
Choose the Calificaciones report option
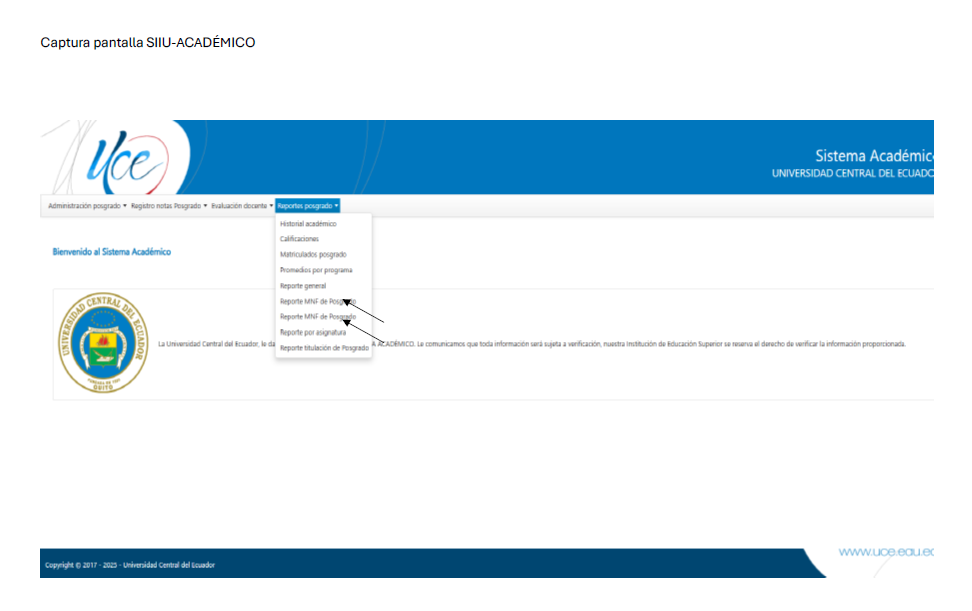click(x=300, y=239)
